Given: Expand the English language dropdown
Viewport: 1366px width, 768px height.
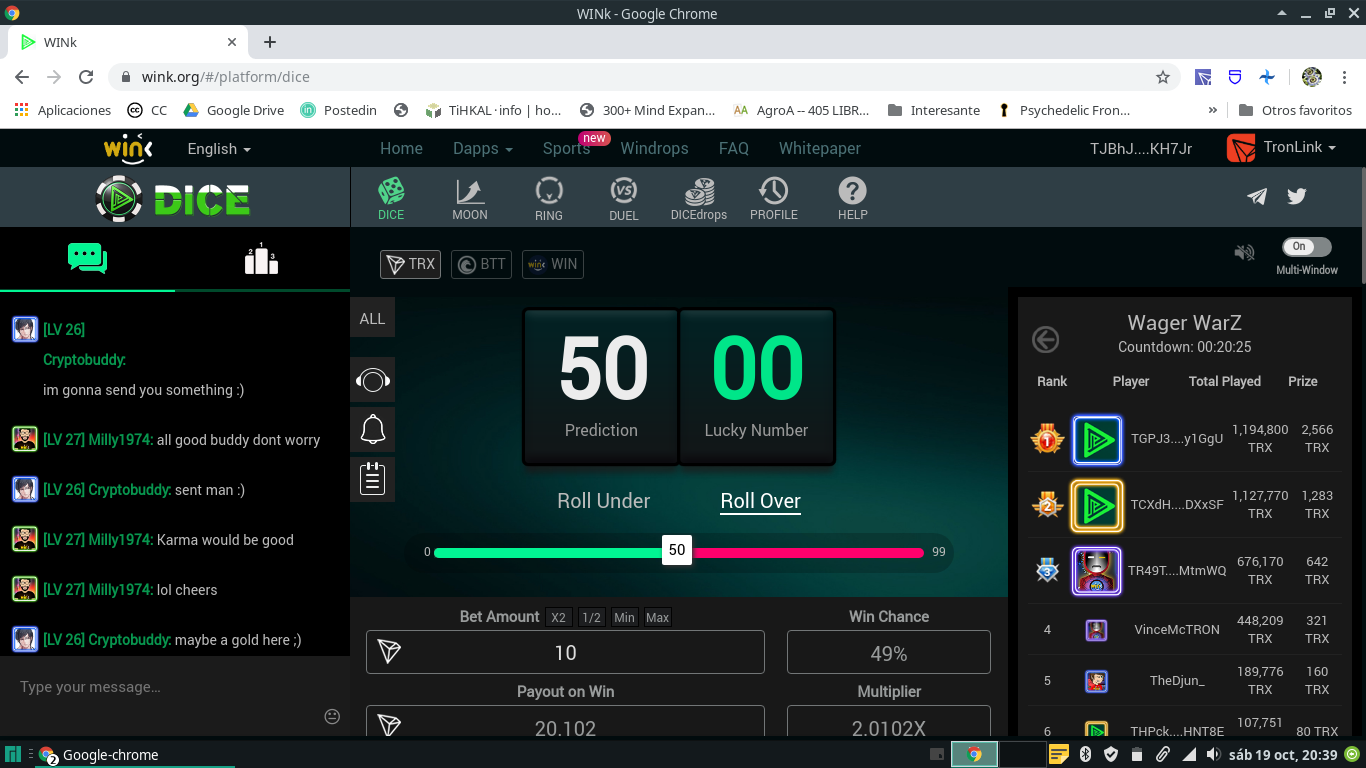Looking at the screenshot, I should (x=219, y=149).
